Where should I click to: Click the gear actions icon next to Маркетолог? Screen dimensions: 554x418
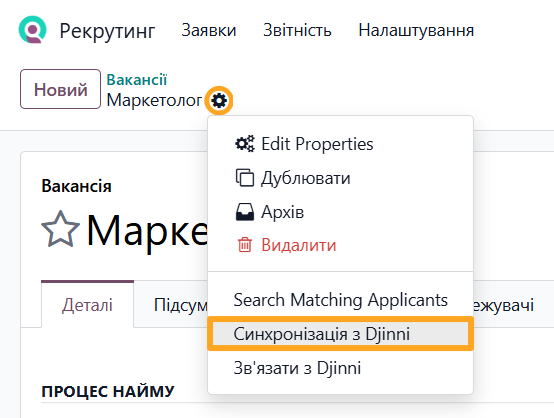219,101
